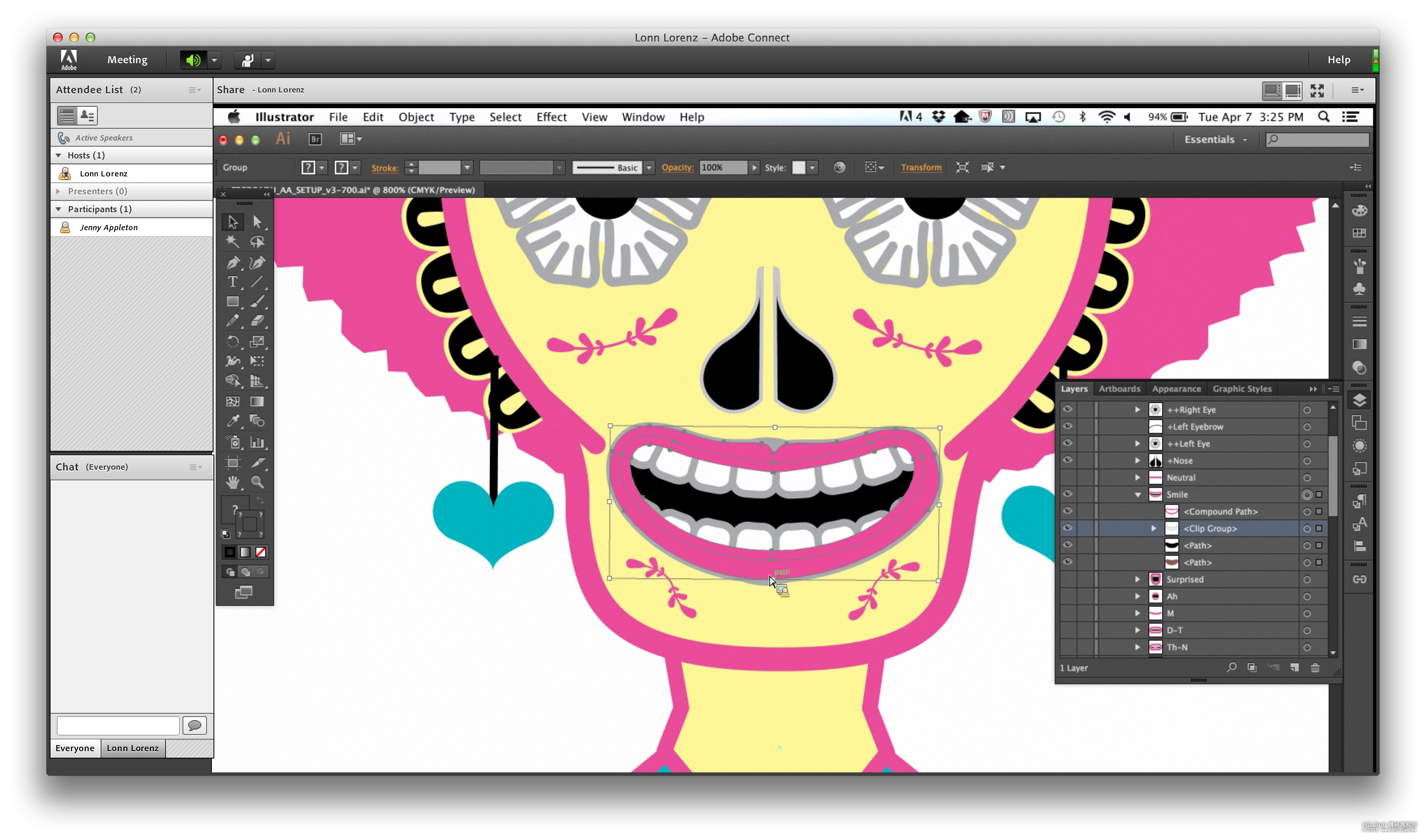Select the Rotate tool
Screen dimensions: 1426x840
tap(233, 341)
